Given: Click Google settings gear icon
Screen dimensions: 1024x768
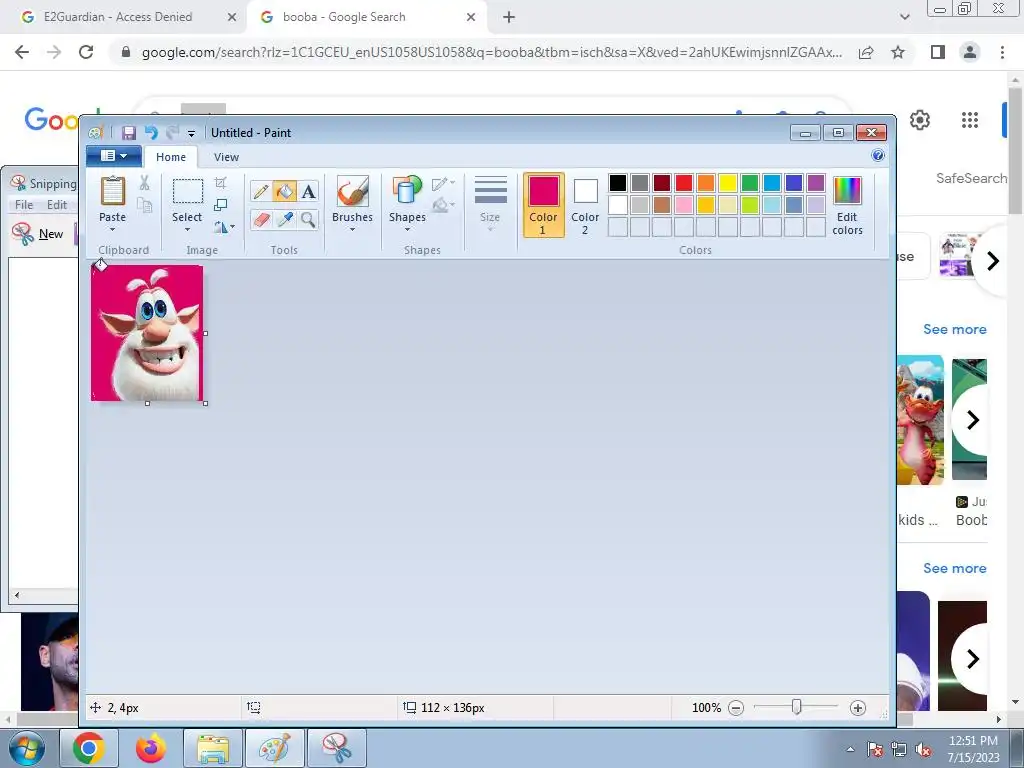Looking at the screenshot, I should coord(920,120).
